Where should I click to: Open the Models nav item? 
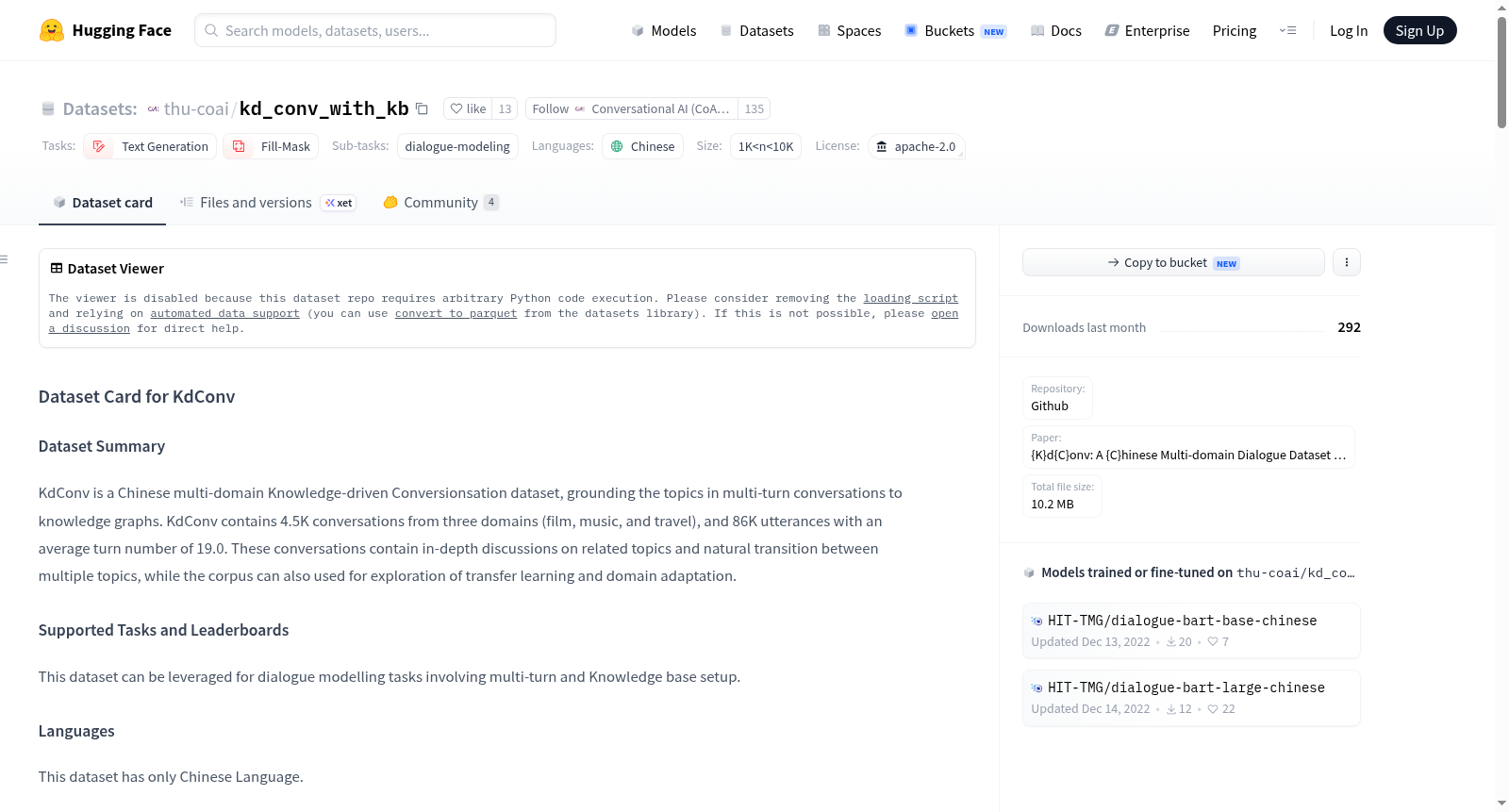coord(664,30)
